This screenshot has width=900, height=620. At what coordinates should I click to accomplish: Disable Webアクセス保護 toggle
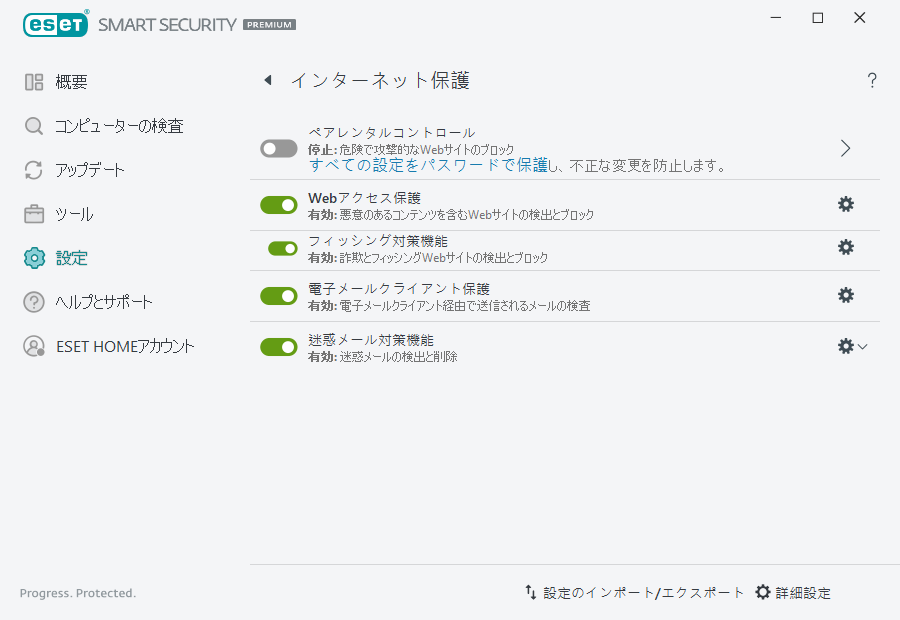278,203
